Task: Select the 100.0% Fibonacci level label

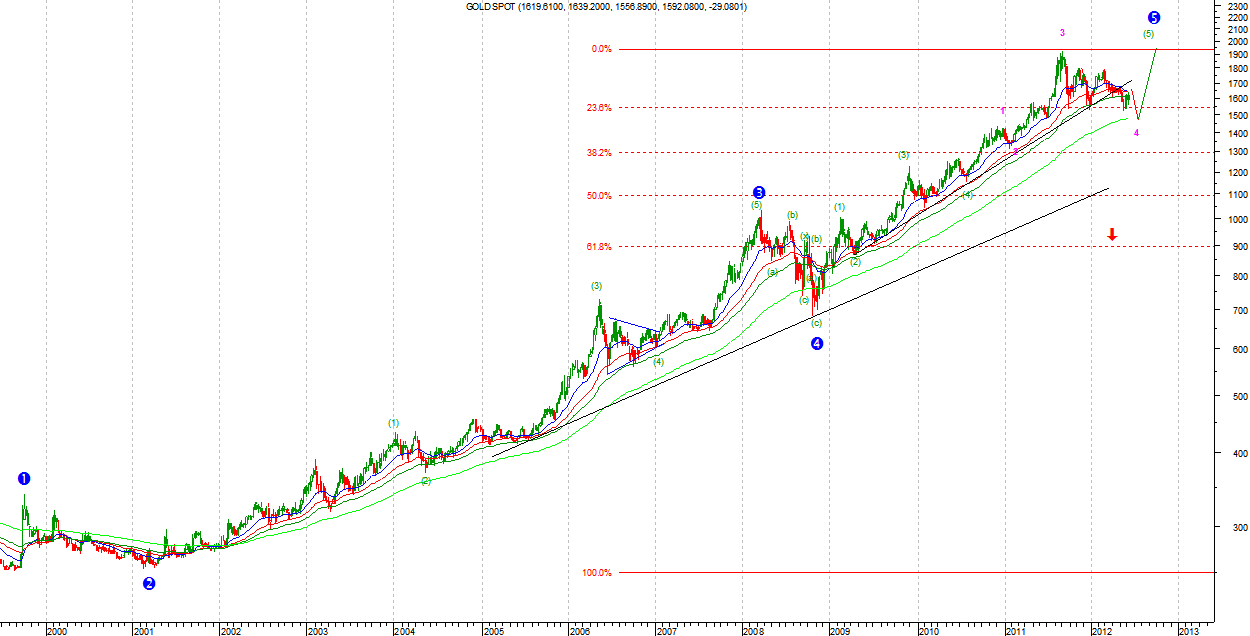Action: (x=597, y=573)
